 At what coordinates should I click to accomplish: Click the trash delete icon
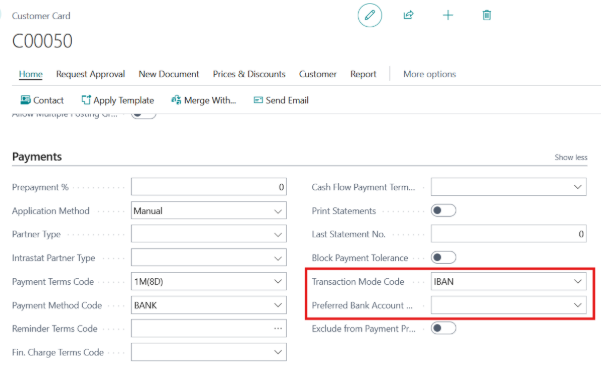tap(487, 15)
